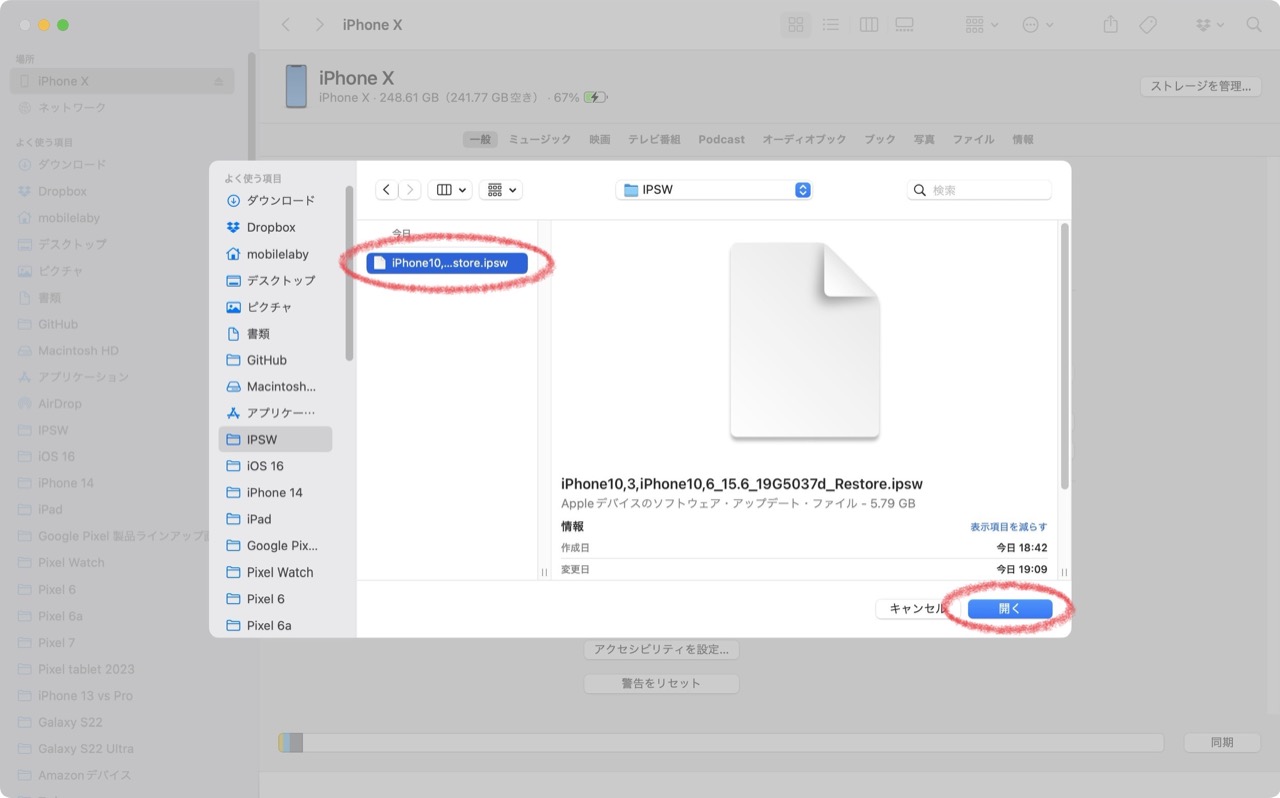
Task: Click Finder toolbar list view button
Action: (x=830, y=25)
